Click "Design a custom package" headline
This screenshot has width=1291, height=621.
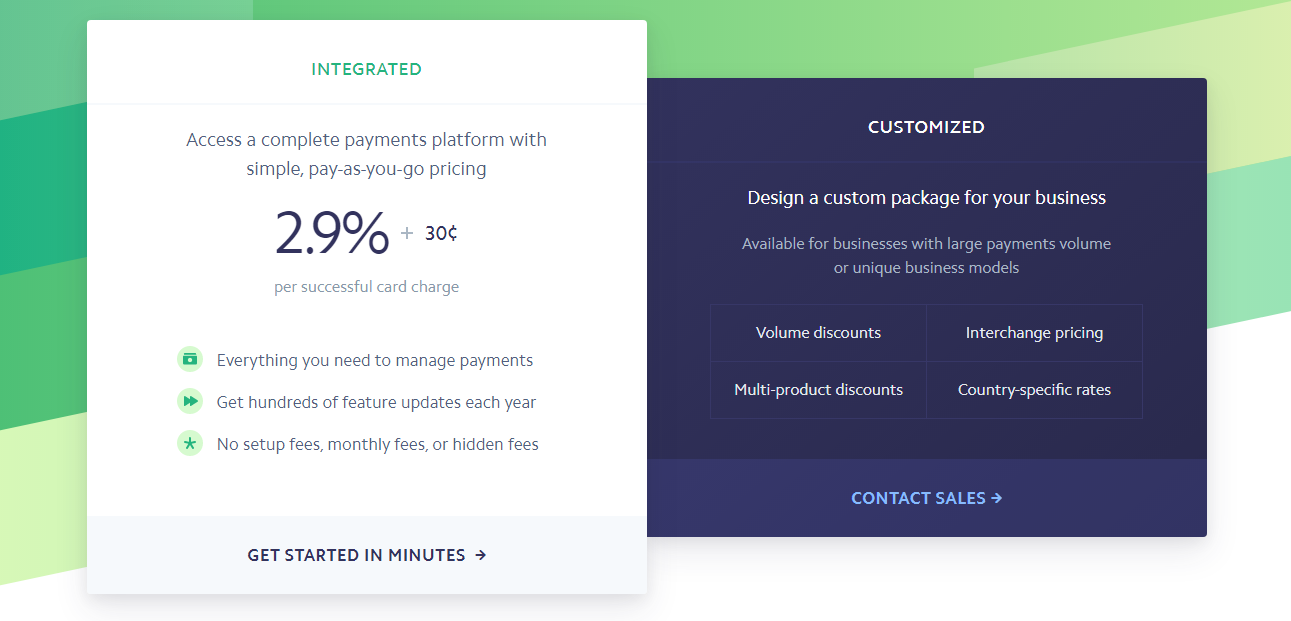926,198
